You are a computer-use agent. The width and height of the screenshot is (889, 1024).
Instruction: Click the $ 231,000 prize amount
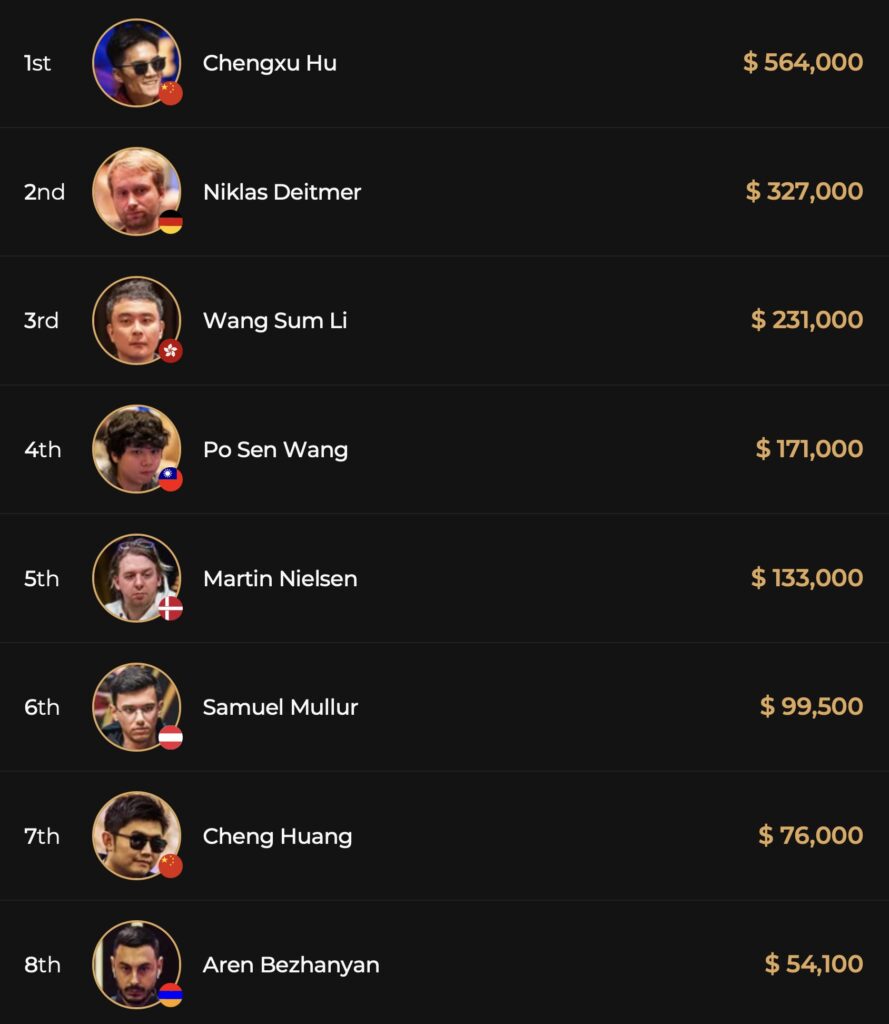click(807, 320)
